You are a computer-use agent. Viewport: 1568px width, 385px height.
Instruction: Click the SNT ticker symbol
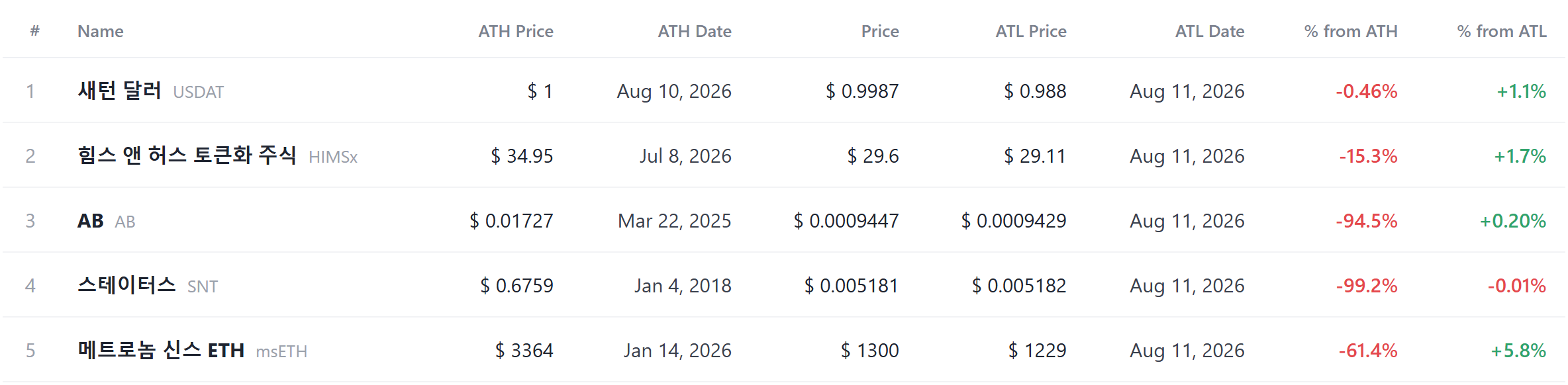click(203, 286)
